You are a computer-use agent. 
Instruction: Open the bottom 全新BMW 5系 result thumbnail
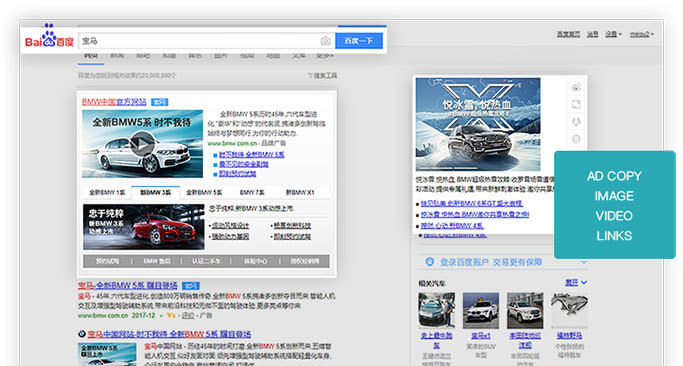point(107,354)
